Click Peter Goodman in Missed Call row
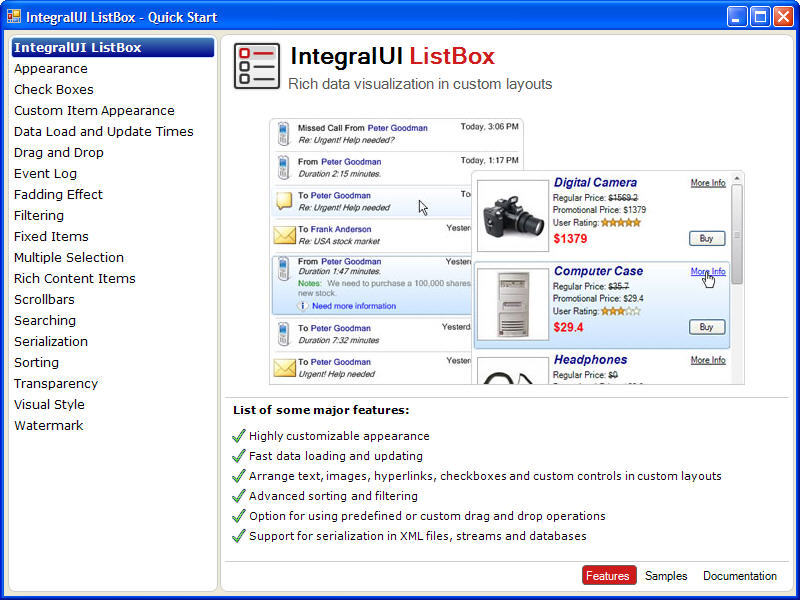 coord(397,128)
